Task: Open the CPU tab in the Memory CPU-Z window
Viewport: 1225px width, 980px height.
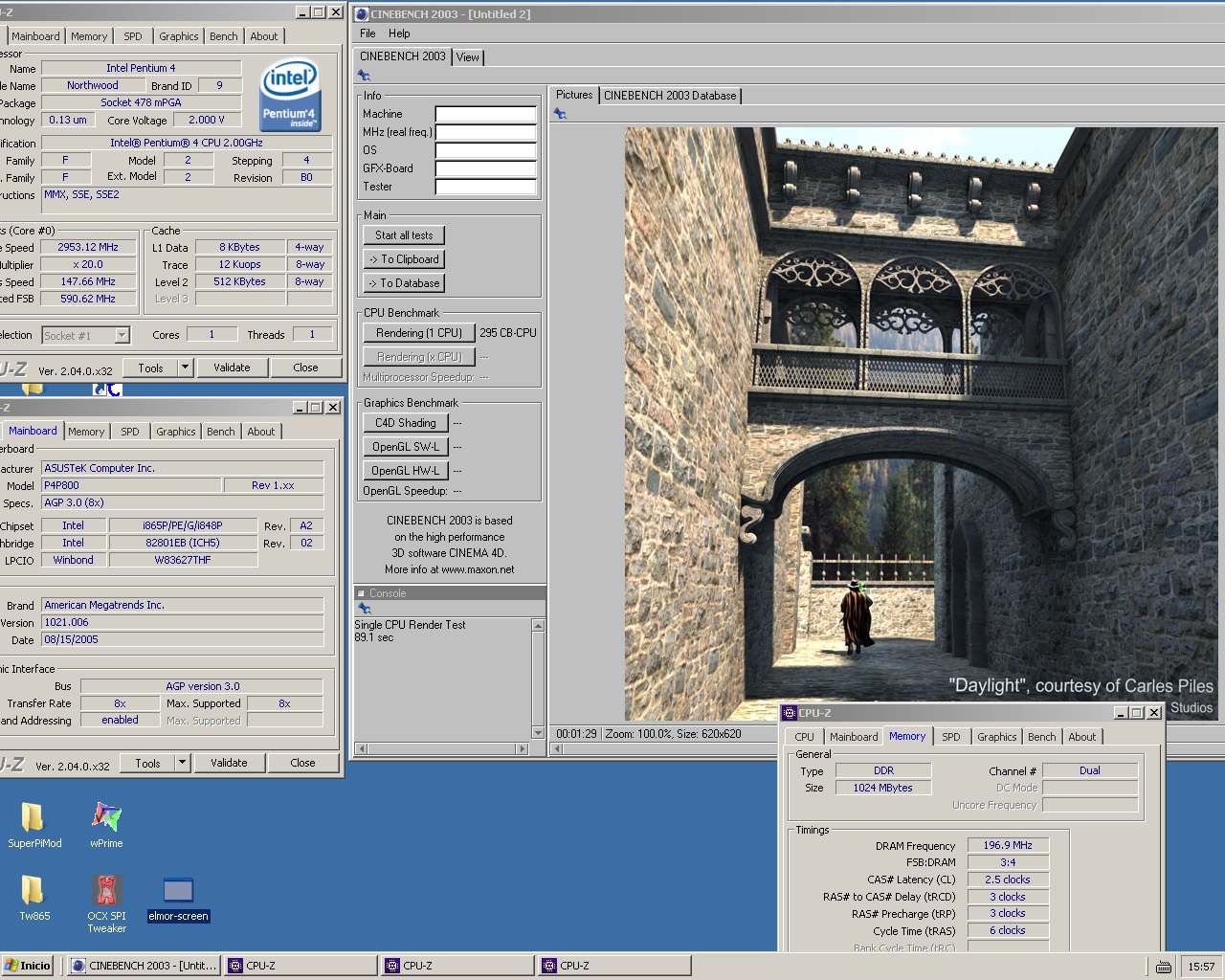Action: [x=804, y=737]
